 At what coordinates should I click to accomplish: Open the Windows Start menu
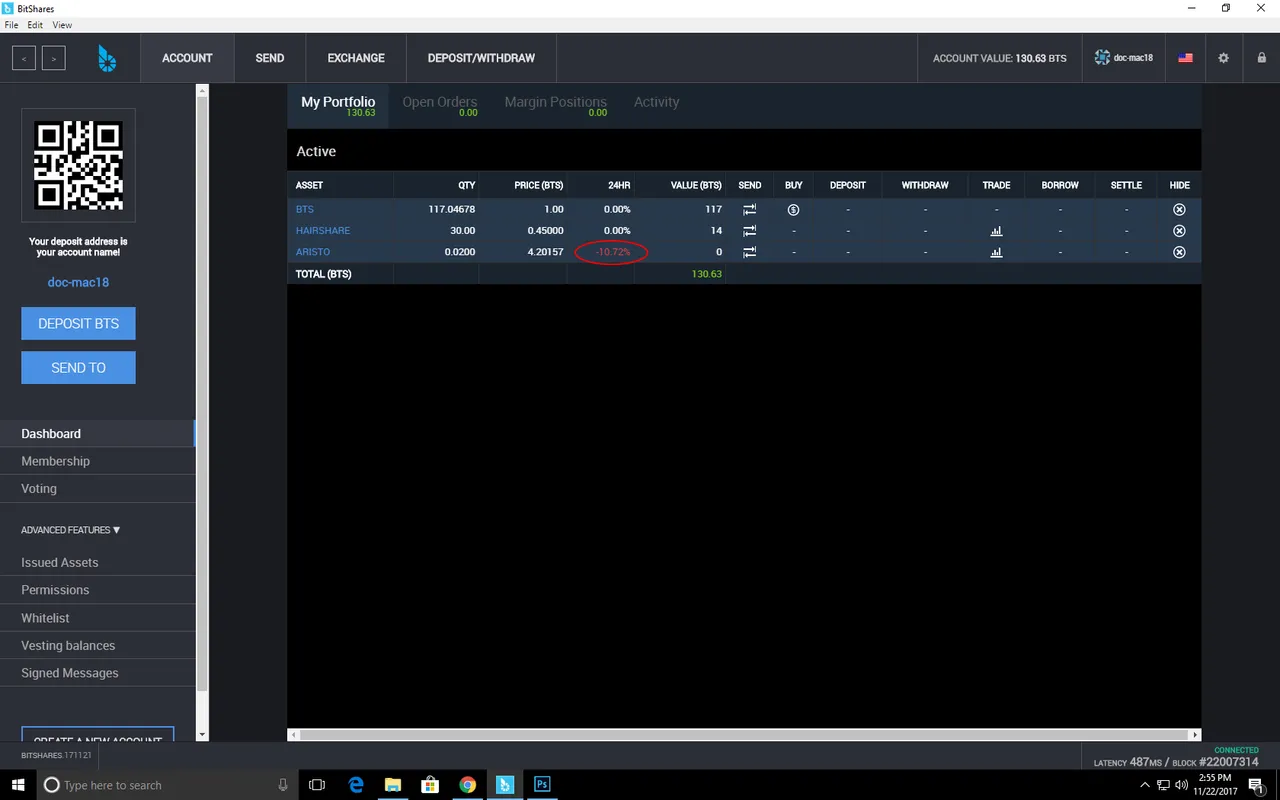point(19,785)
